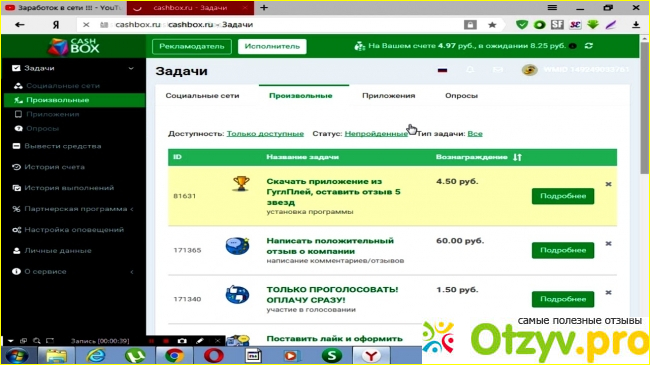Collapse the Задачи sidebar section

point(131,68)
